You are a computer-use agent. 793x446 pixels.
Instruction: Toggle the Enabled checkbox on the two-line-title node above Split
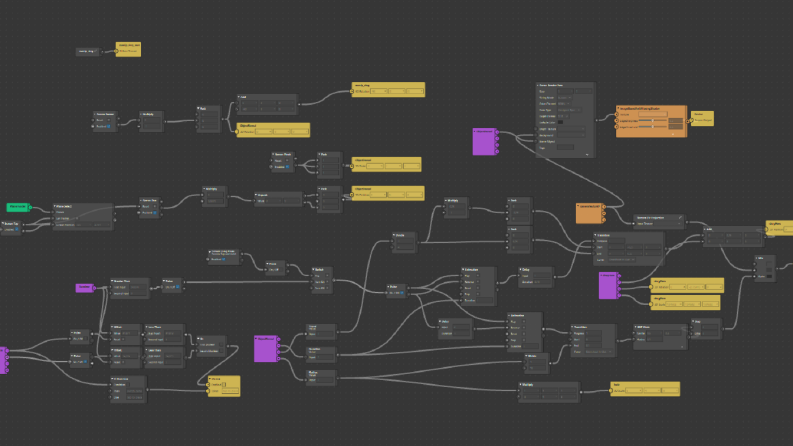pos(224,259)
